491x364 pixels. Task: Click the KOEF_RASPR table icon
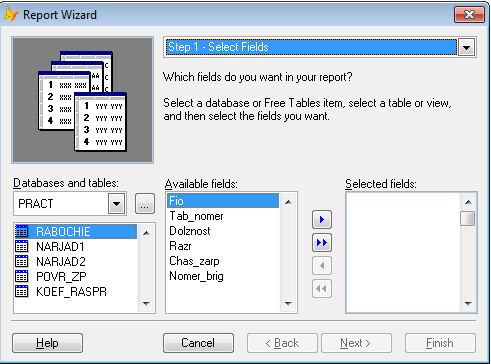click(22, 291)
